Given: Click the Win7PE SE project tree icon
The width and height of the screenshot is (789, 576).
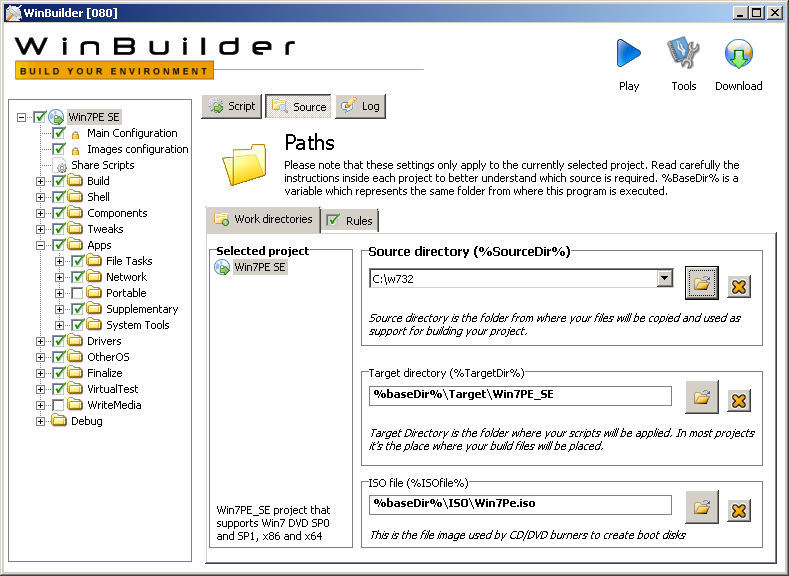Looking at the screenshot, I should point(56,117).
